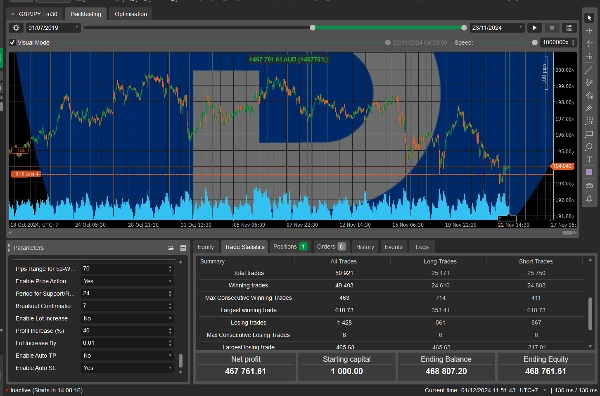The image size is (600, 396).
Task: Open the save report icon beside stop
Action: 569,28
